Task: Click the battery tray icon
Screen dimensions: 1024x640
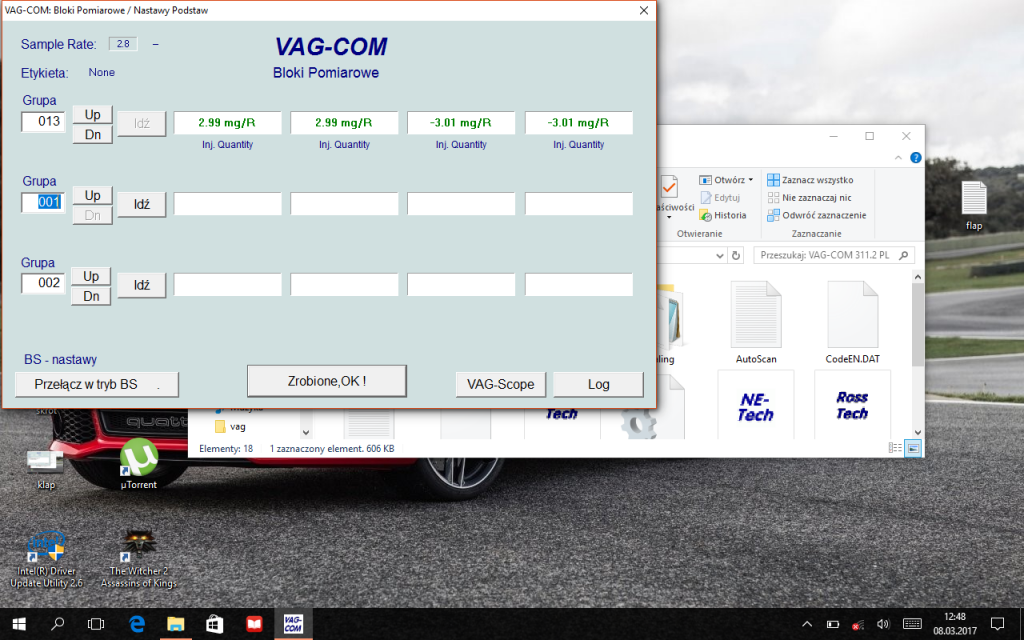Action: 833,624
